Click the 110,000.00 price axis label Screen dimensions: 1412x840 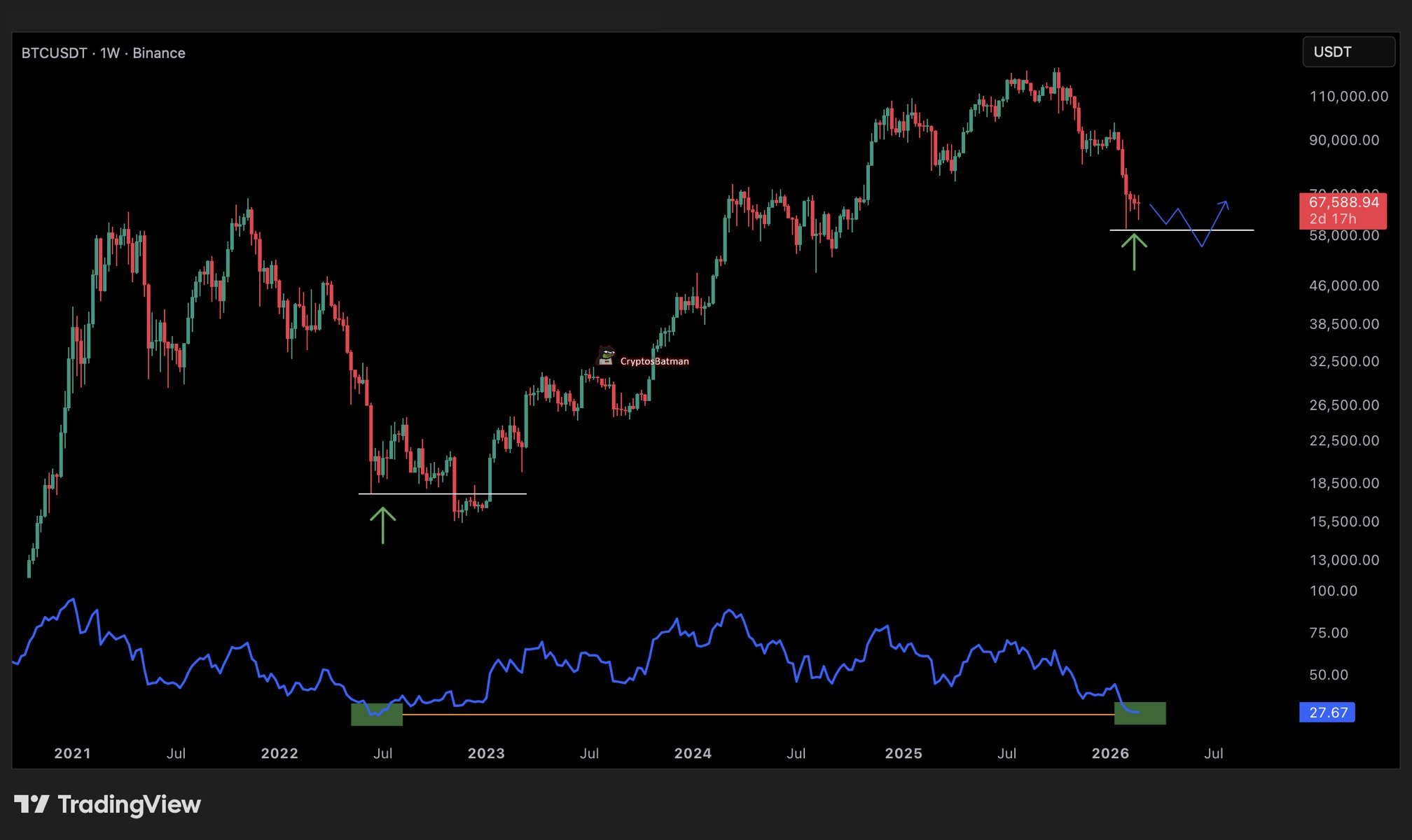(x=1348, y=97)
